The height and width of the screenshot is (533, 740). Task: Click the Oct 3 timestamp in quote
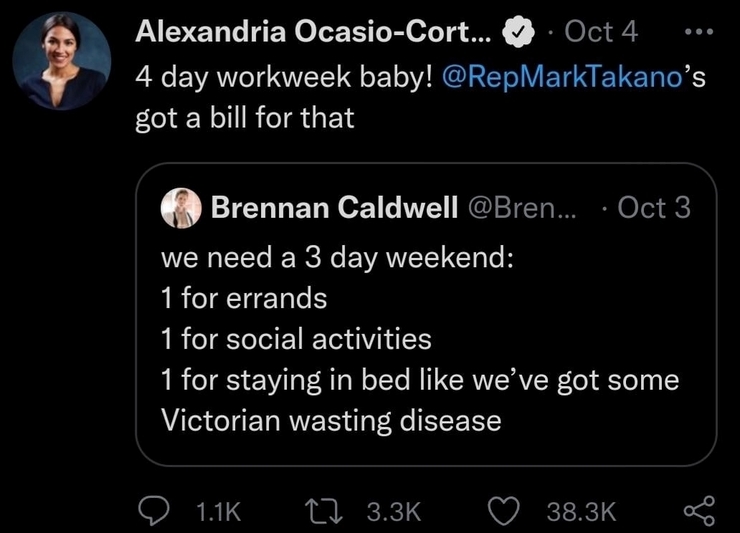pos(654,208)
